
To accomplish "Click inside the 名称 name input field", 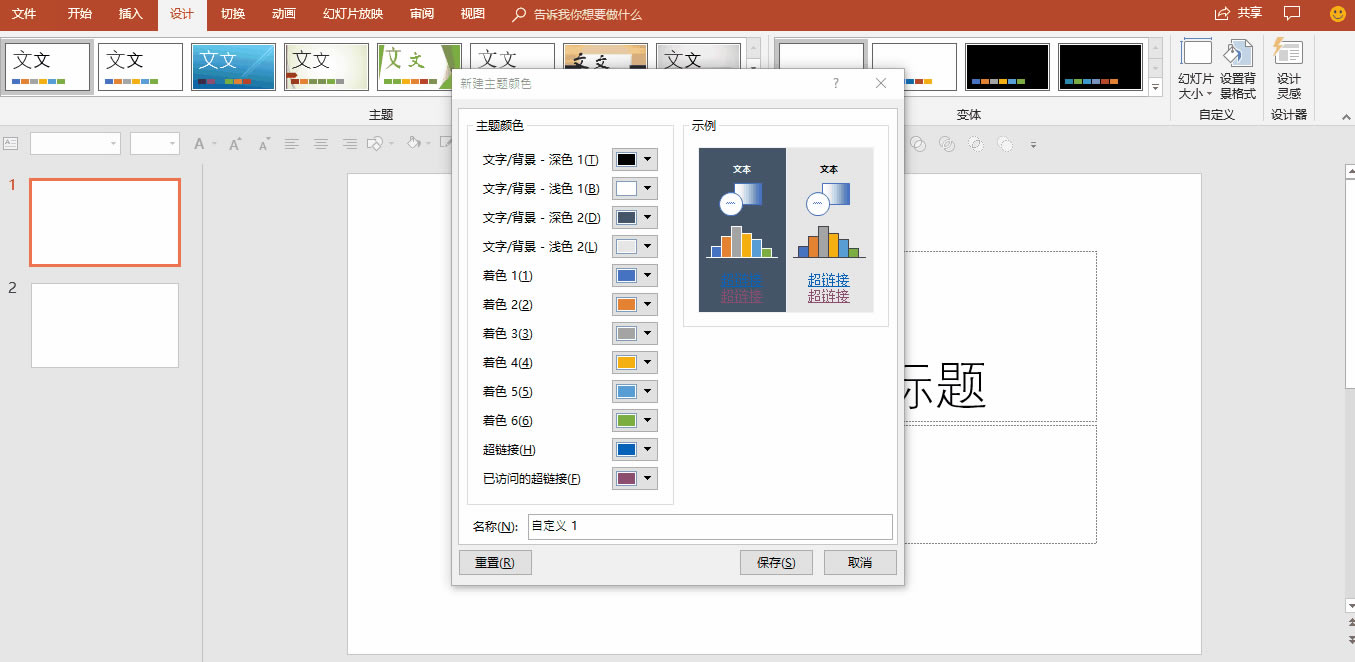I will click(710, 527).
